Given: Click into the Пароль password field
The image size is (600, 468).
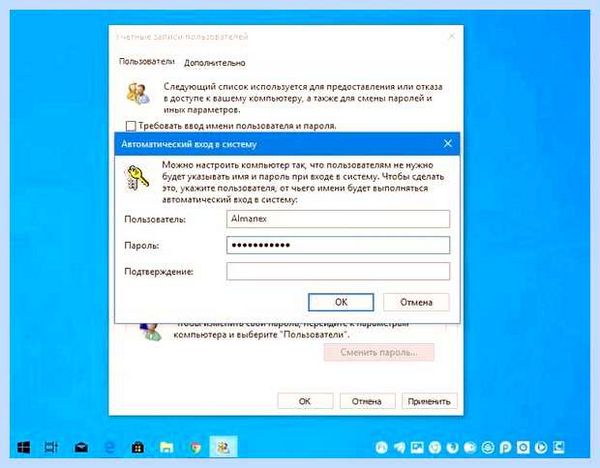Looking at the screenshot, I should pos(338,245).
